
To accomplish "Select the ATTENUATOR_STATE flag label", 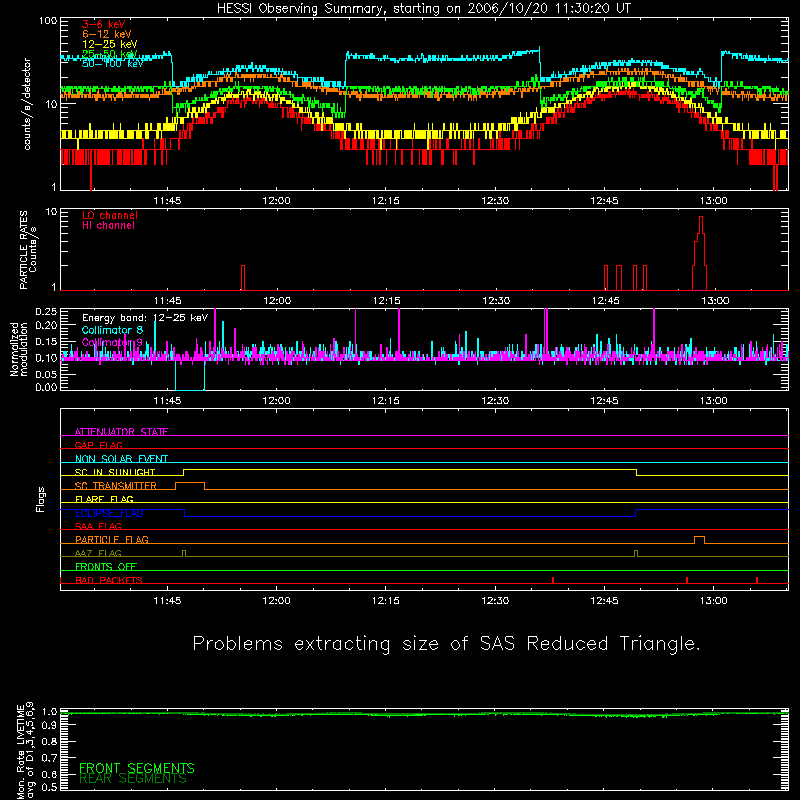I will tap(121, 432).
